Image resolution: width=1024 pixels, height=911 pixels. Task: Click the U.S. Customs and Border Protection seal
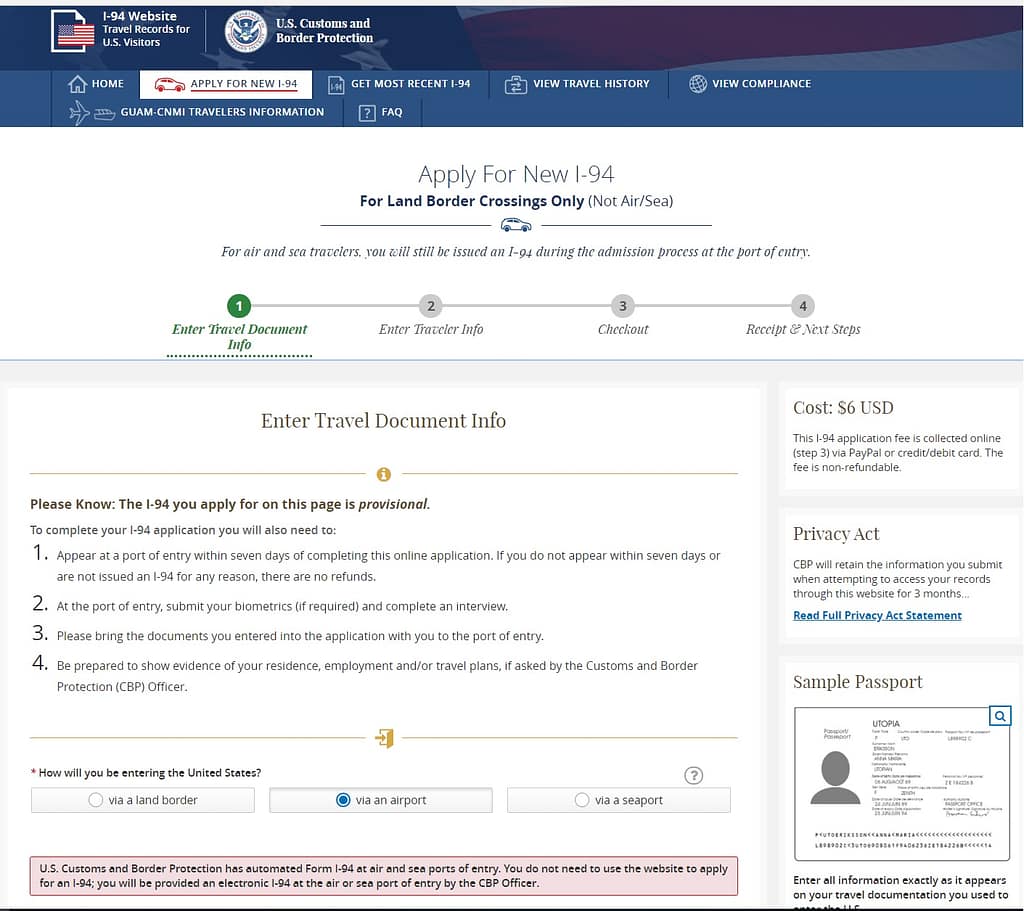click(245, 31)
